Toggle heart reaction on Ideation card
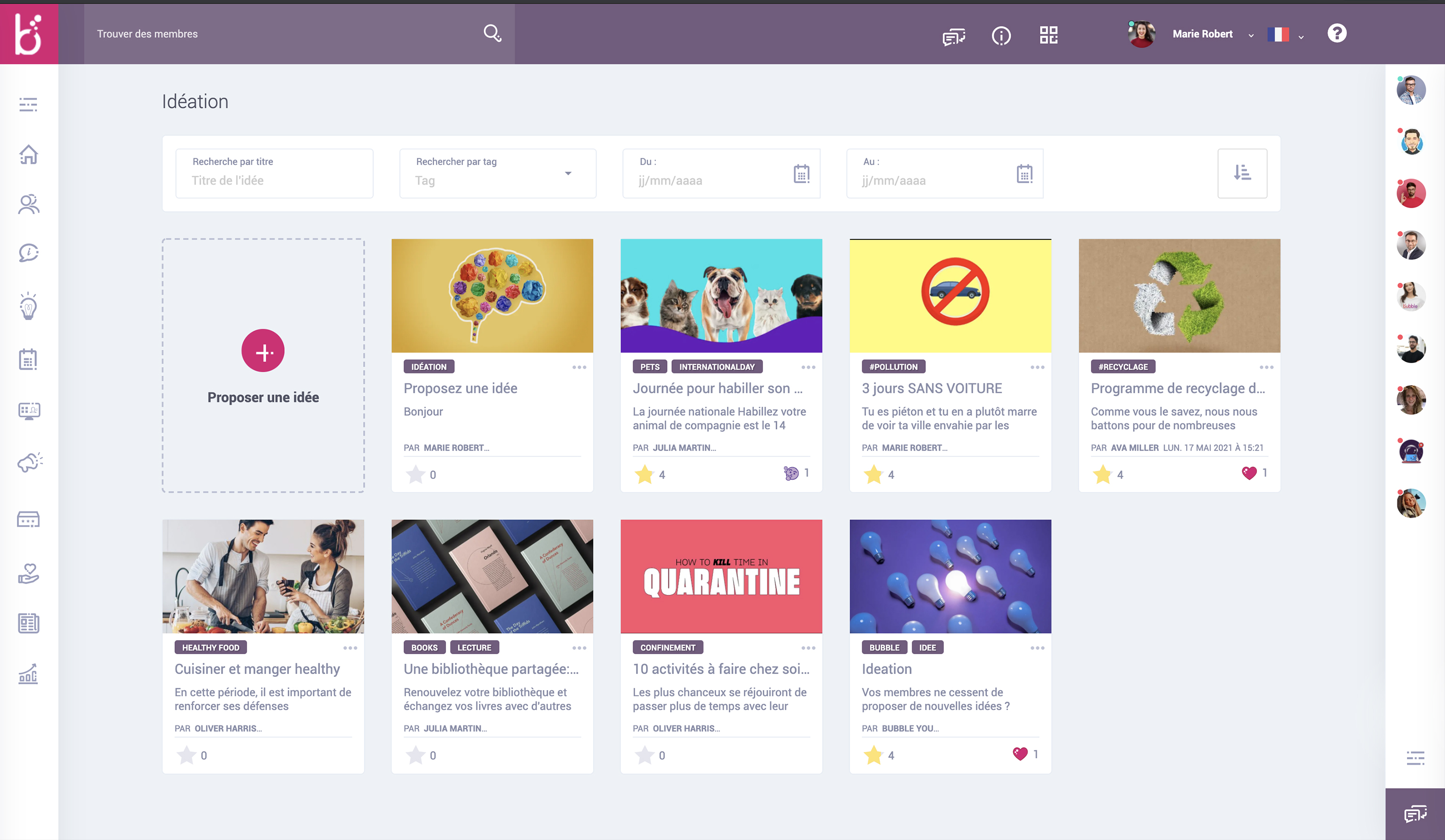The image size is (1445, 840). [1020, 754]
